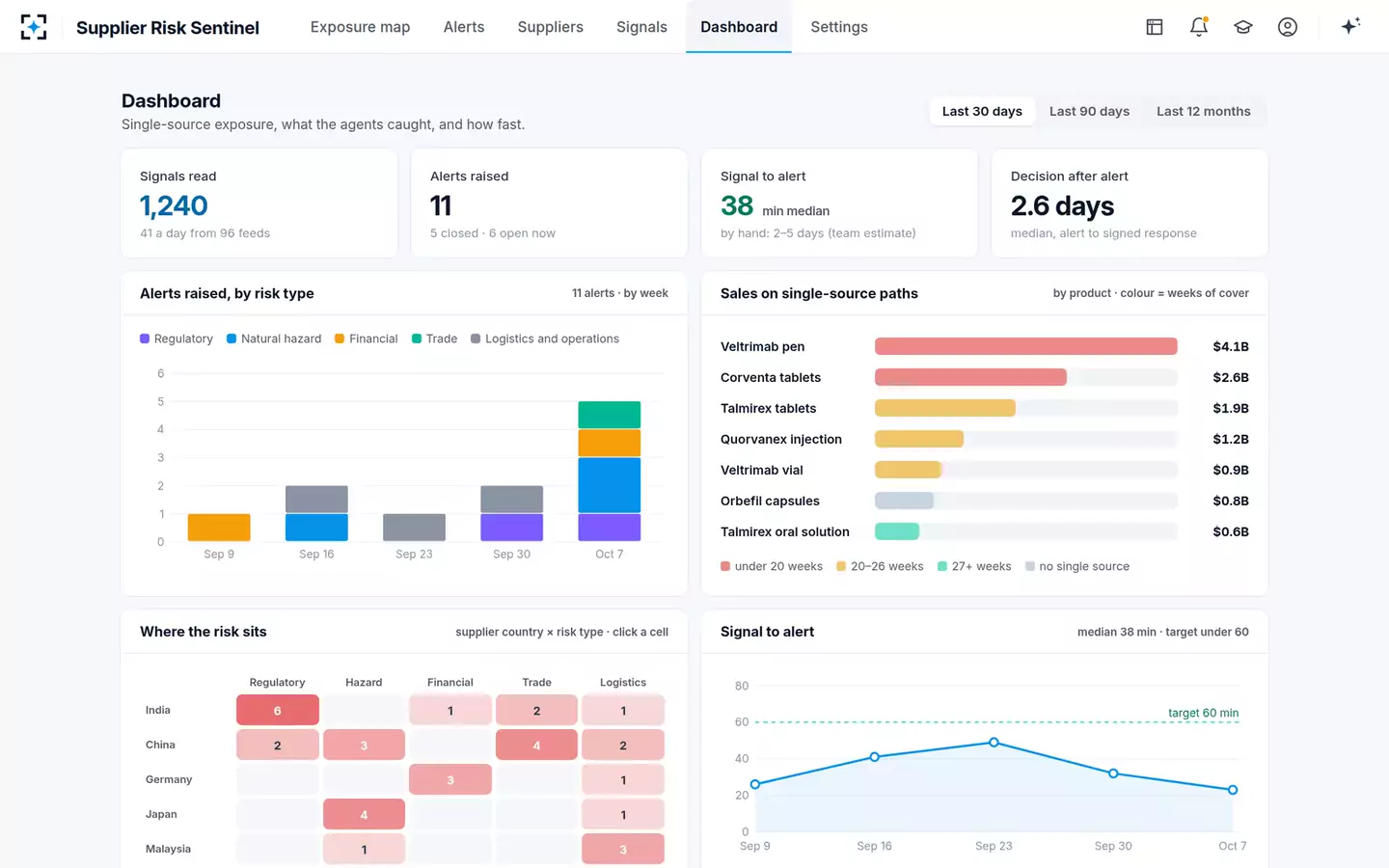
Task: Click the Supplier Risk Sentinel logo icon
Action: [34, 27]
